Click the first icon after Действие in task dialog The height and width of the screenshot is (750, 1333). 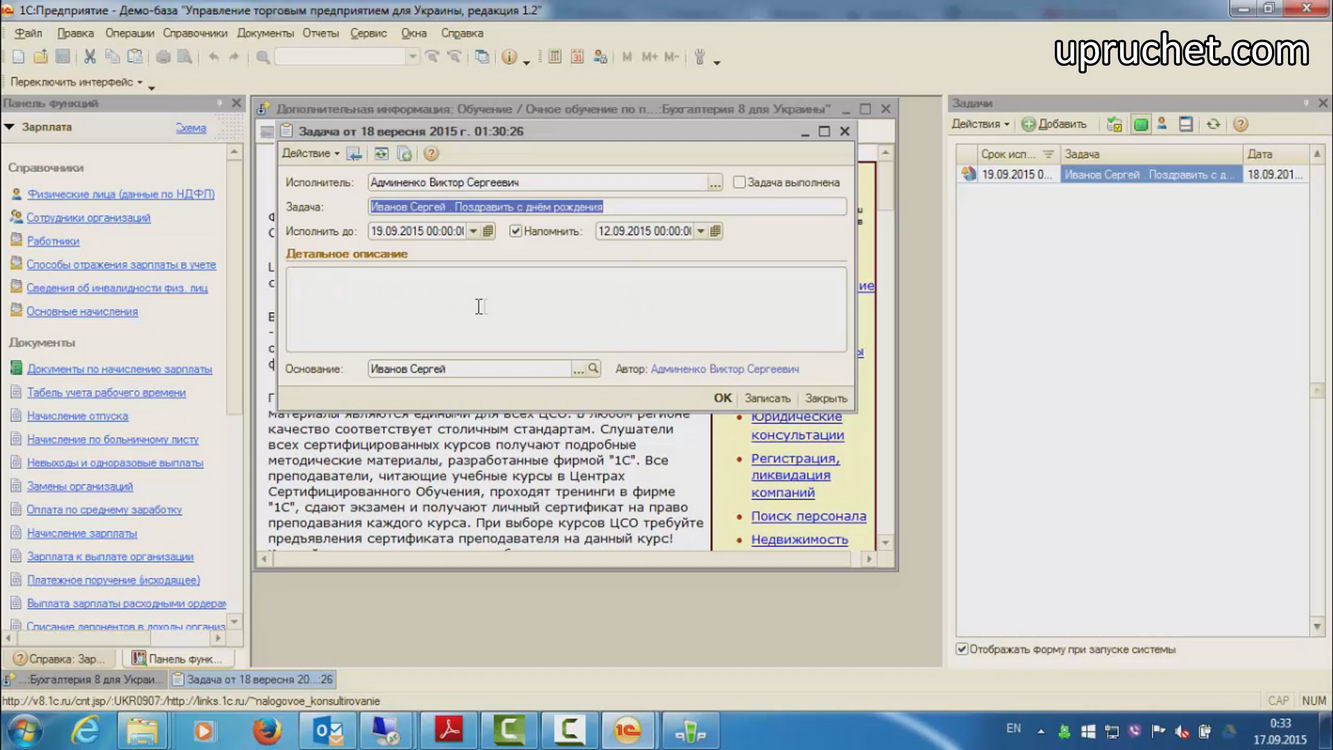tap(354, 153)
